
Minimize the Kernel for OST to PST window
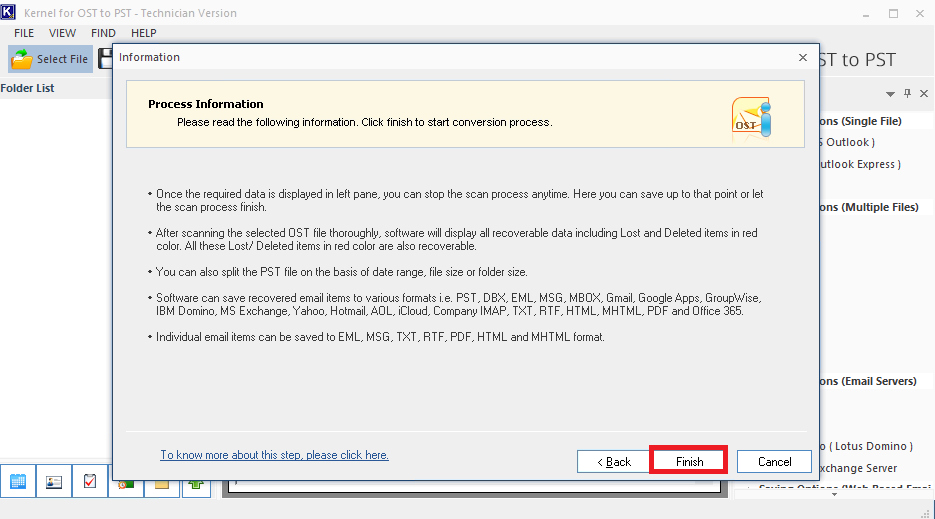coord(866,14)
